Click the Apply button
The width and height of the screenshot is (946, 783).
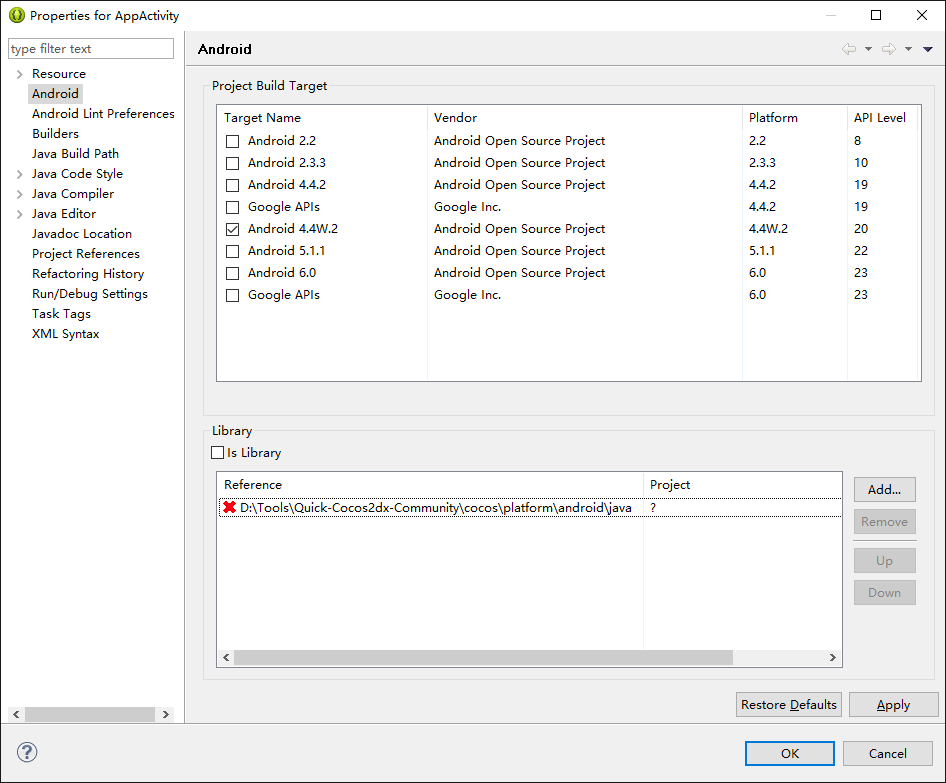tap(894, 705)
